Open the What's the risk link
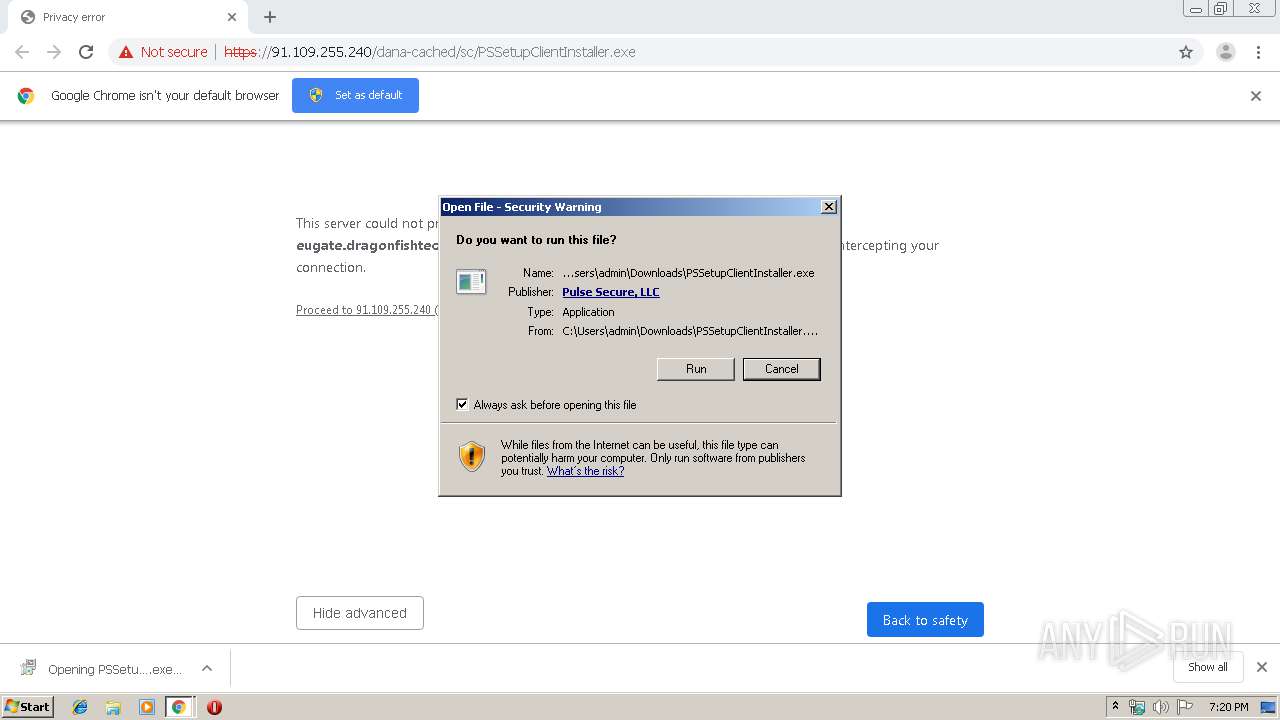Image resolution: width=1280 pixels, height=720 pixels. coord(585,471)
